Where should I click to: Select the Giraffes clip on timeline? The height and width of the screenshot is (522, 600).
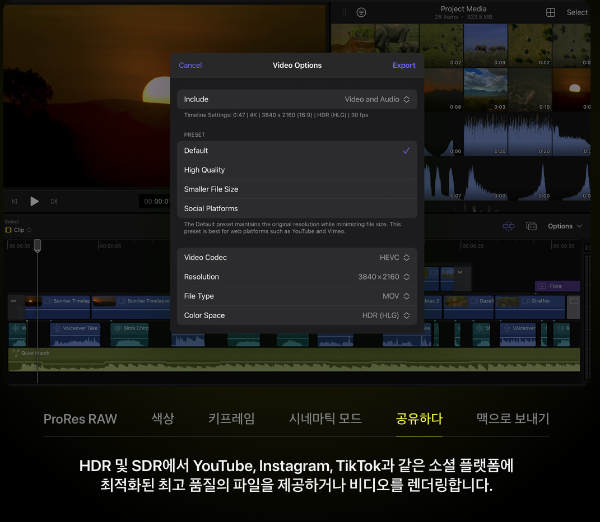pyautogui.click(x=530, y=307)
